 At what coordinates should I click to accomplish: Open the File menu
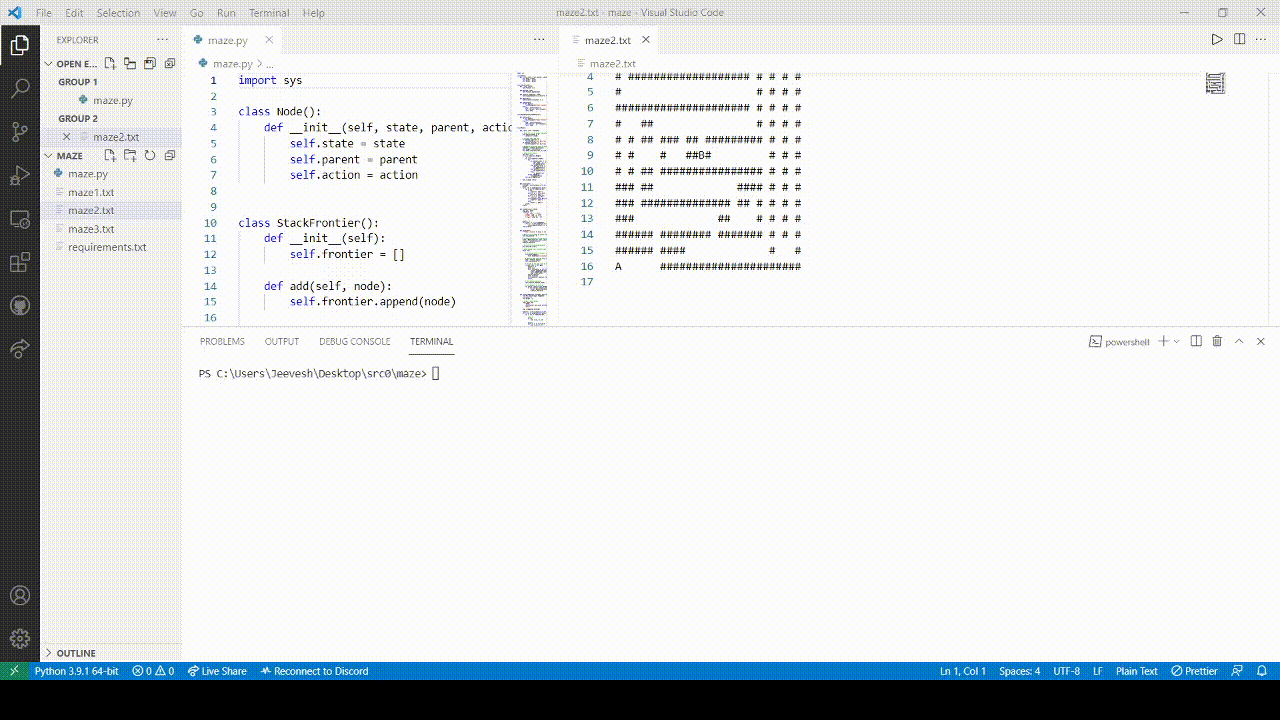pyautogui.click(x=43, y=13)
